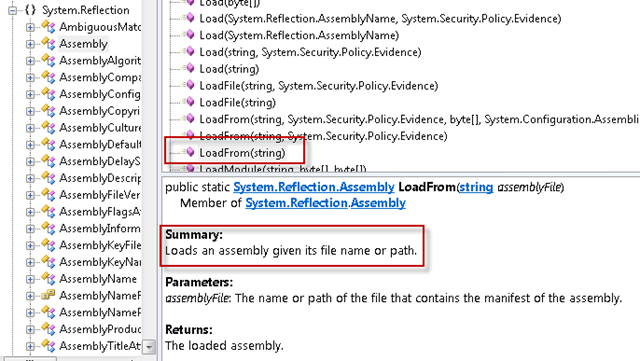Expand the AmbiguousMatc class node
Viewport: 640px width, 361px height.
click(x=30, y=27)
